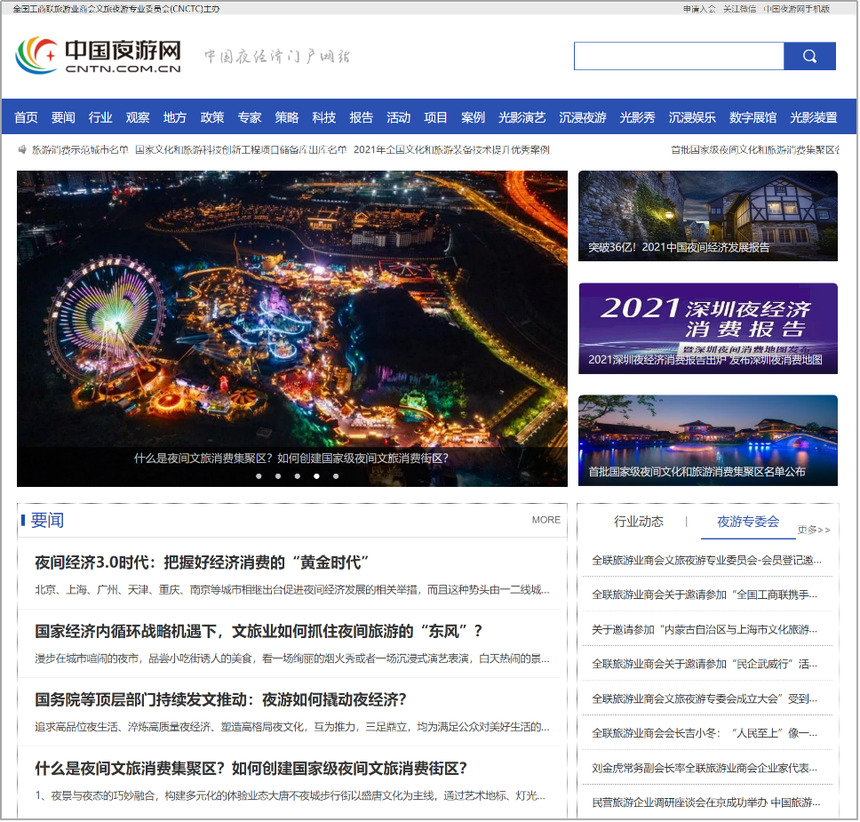Click MORE link in 要闻 section

tap(546, 520)
